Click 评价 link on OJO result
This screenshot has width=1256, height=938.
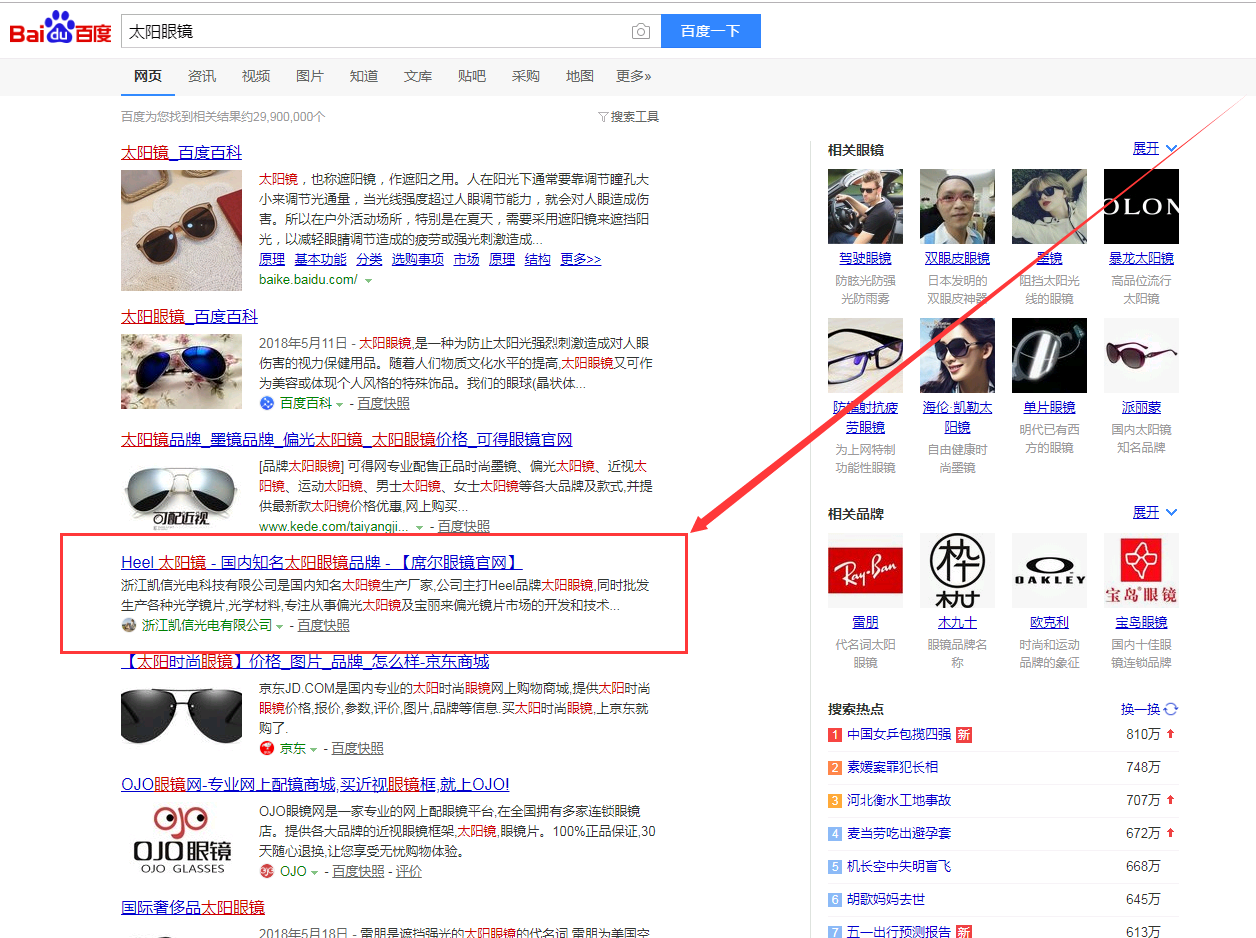(x=409, y=872)
